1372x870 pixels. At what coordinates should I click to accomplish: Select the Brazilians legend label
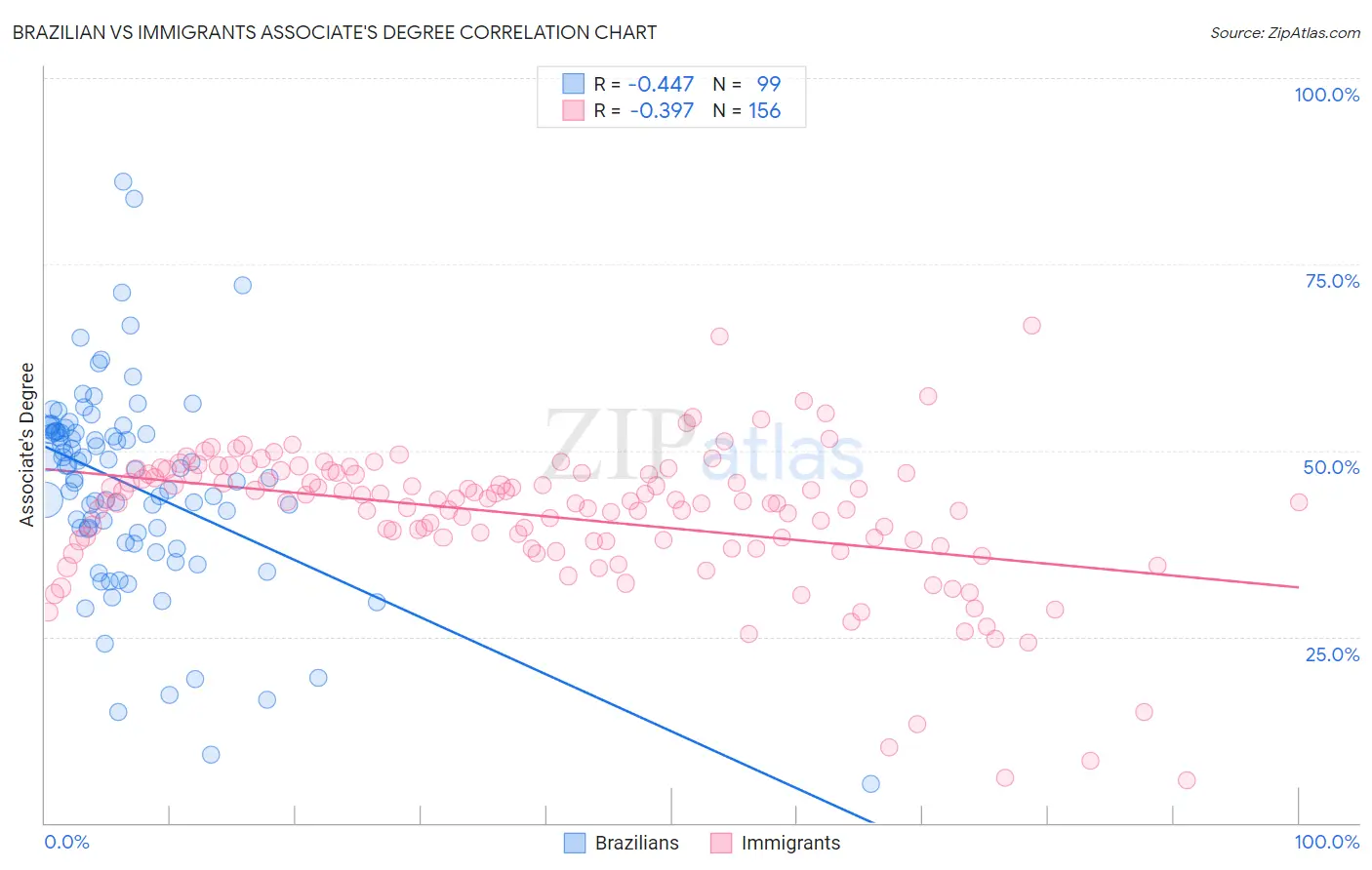637,843
